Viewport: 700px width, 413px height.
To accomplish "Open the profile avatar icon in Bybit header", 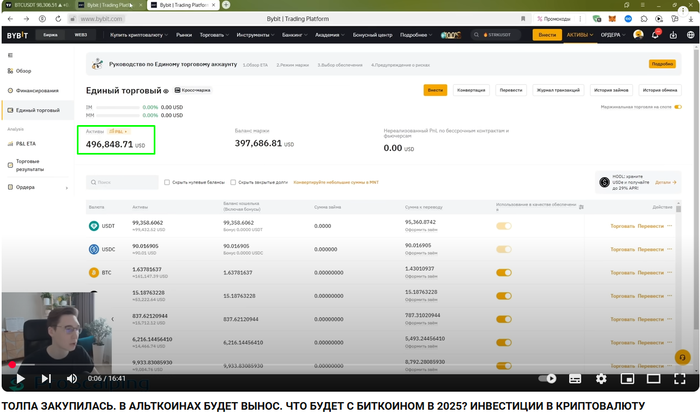I will 638,34.
